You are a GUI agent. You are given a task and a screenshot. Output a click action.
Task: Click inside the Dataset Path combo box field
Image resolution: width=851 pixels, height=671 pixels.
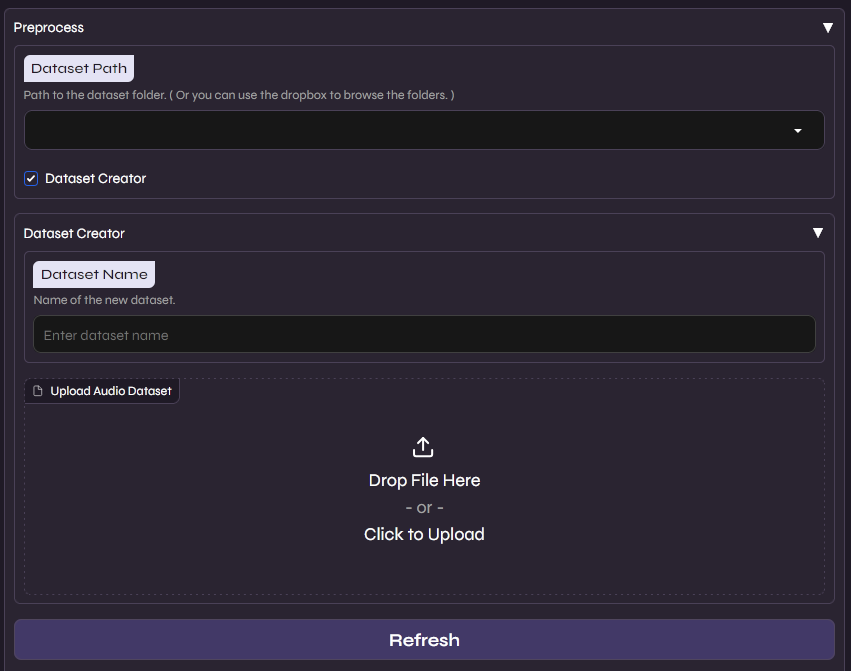point(400,131)
